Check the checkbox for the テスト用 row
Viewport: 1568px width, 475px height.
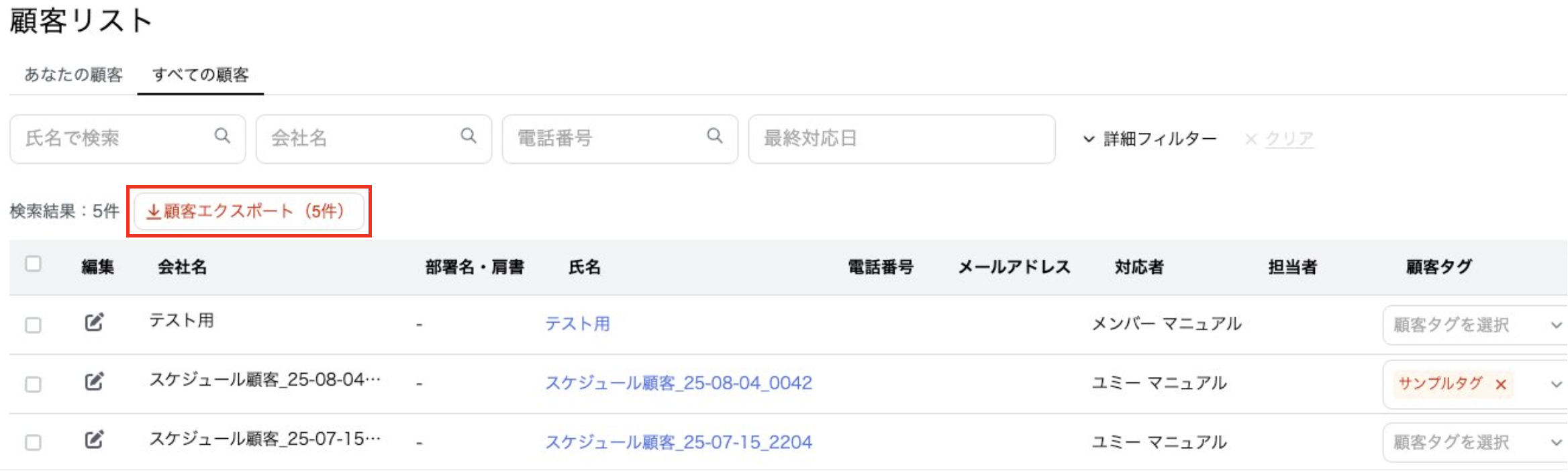[33, 325]
